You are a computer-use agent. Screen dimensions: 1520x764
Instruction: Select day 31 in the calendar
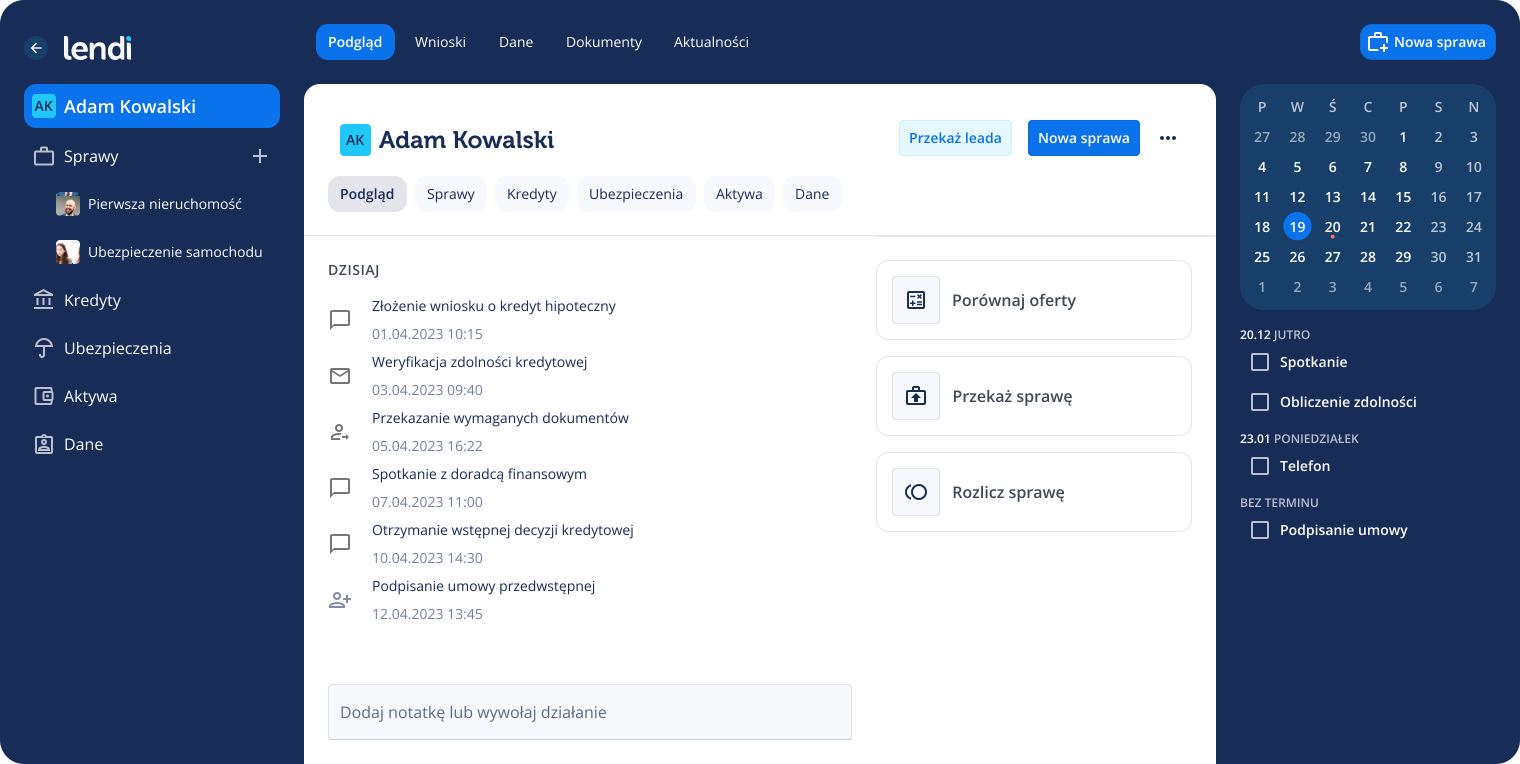(x=1473, y=257)
